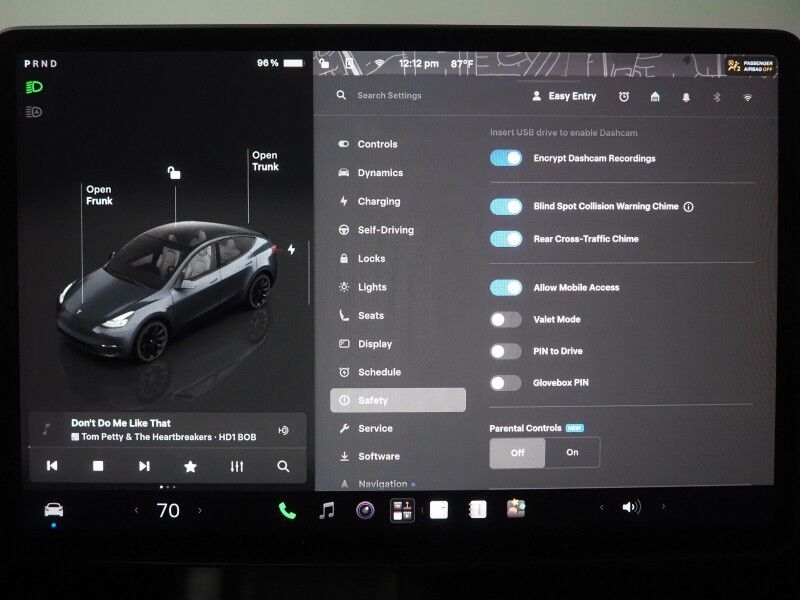Toggle Blind Spot Collision Warning Chime switch
Viewport: 800px width, 600px height.
506,206
